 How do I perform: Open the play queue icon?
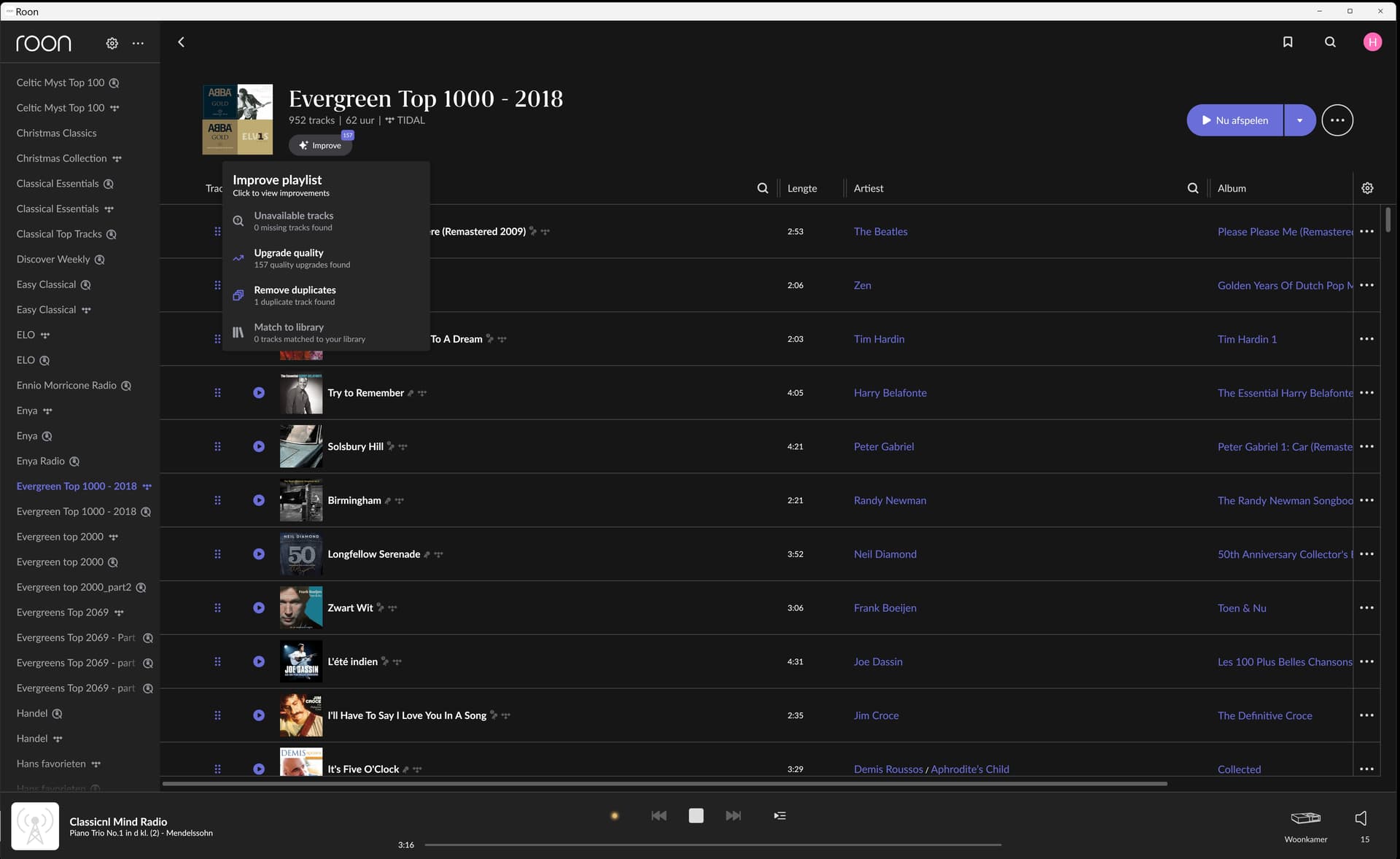click(x=779, y=815)
